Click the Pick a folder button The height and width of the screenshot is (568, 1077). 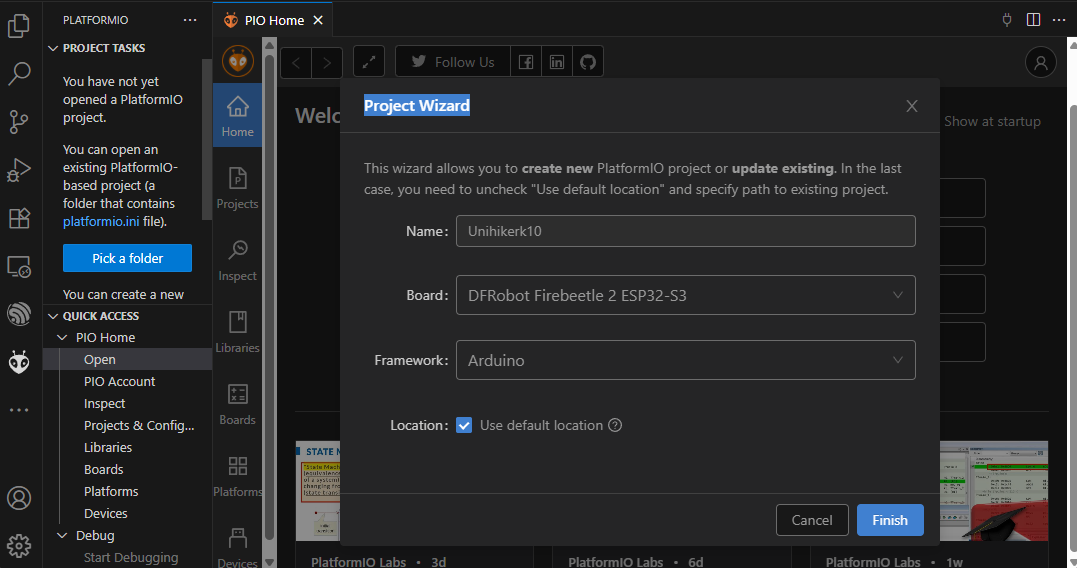127,258
